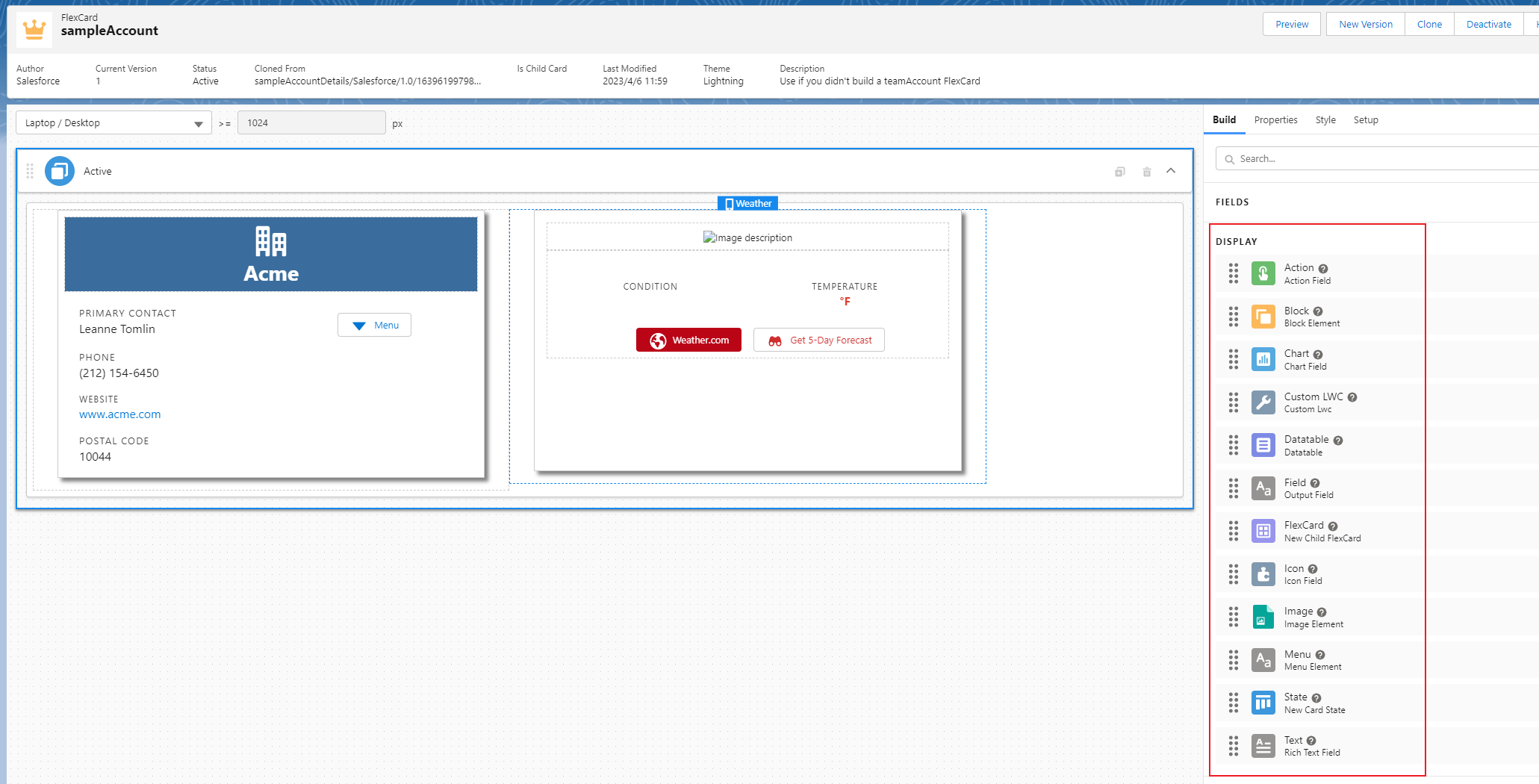Select the Image Element icon
Screen dimensions: 1539x784
(1263, 617)
